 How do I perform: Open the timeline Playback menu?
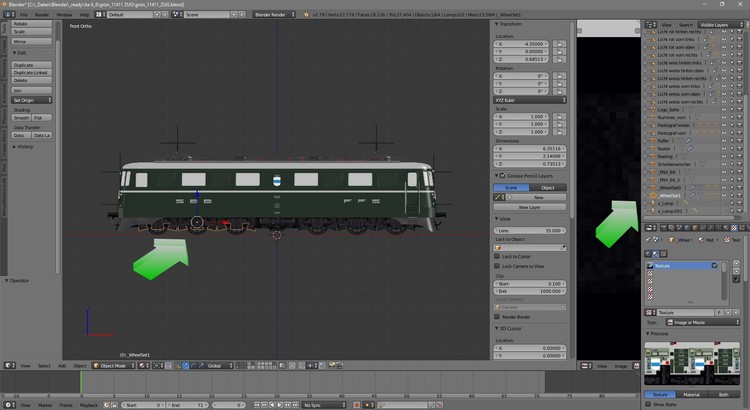88,405
